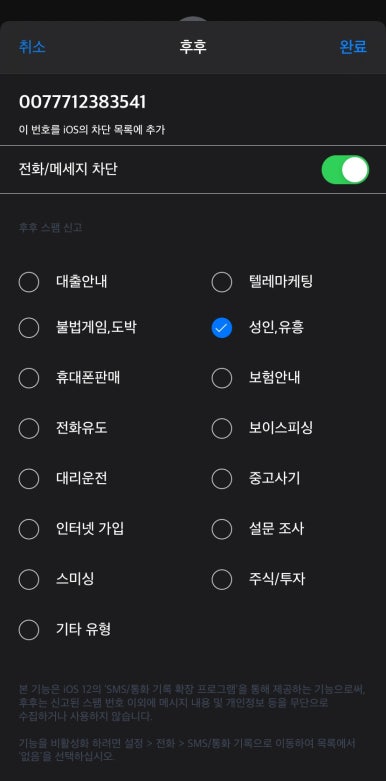The height and width of the screenshot is (781, 386).
Task: Tap 취소 to cancel the report
Action: [x=32, y=47]
